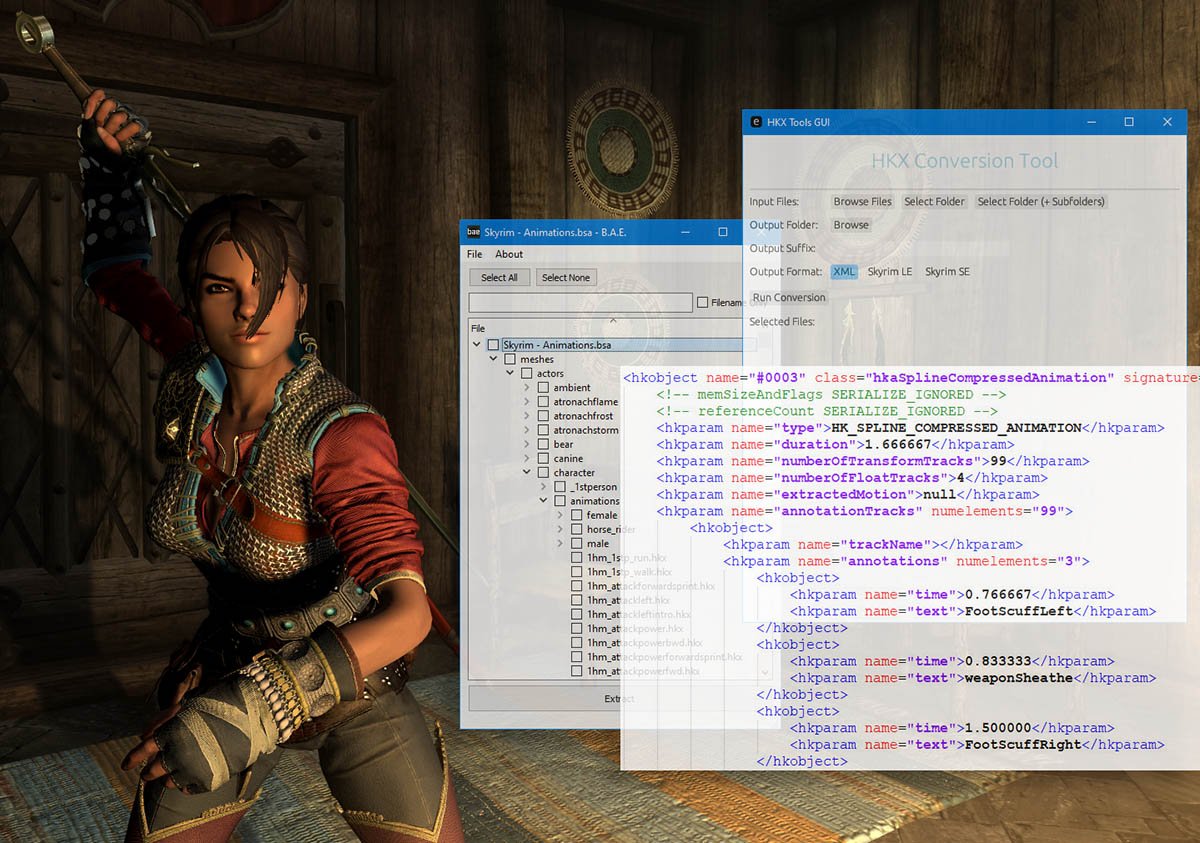Check the meshes folder checkbox

510,359
